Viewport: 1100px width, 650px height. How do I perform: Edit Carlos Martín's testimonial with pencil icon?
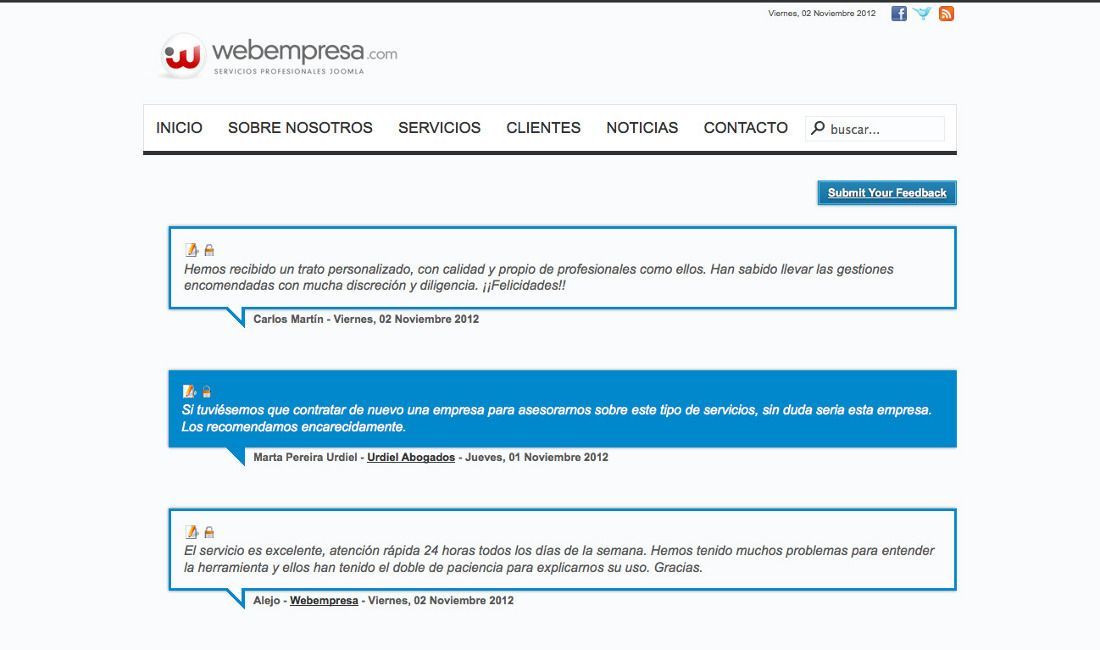191,250
